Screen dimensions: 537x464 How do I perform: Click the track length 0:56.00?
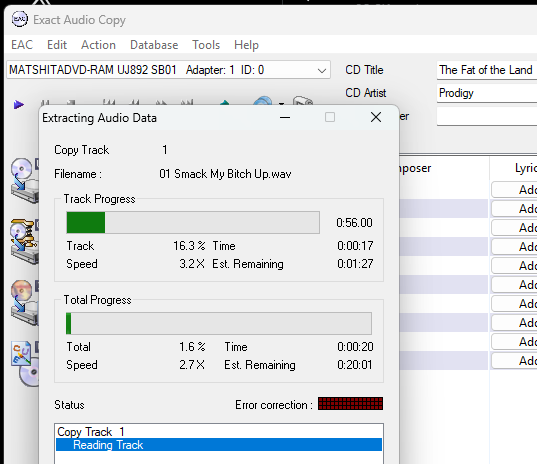click(x=354, y=223)
